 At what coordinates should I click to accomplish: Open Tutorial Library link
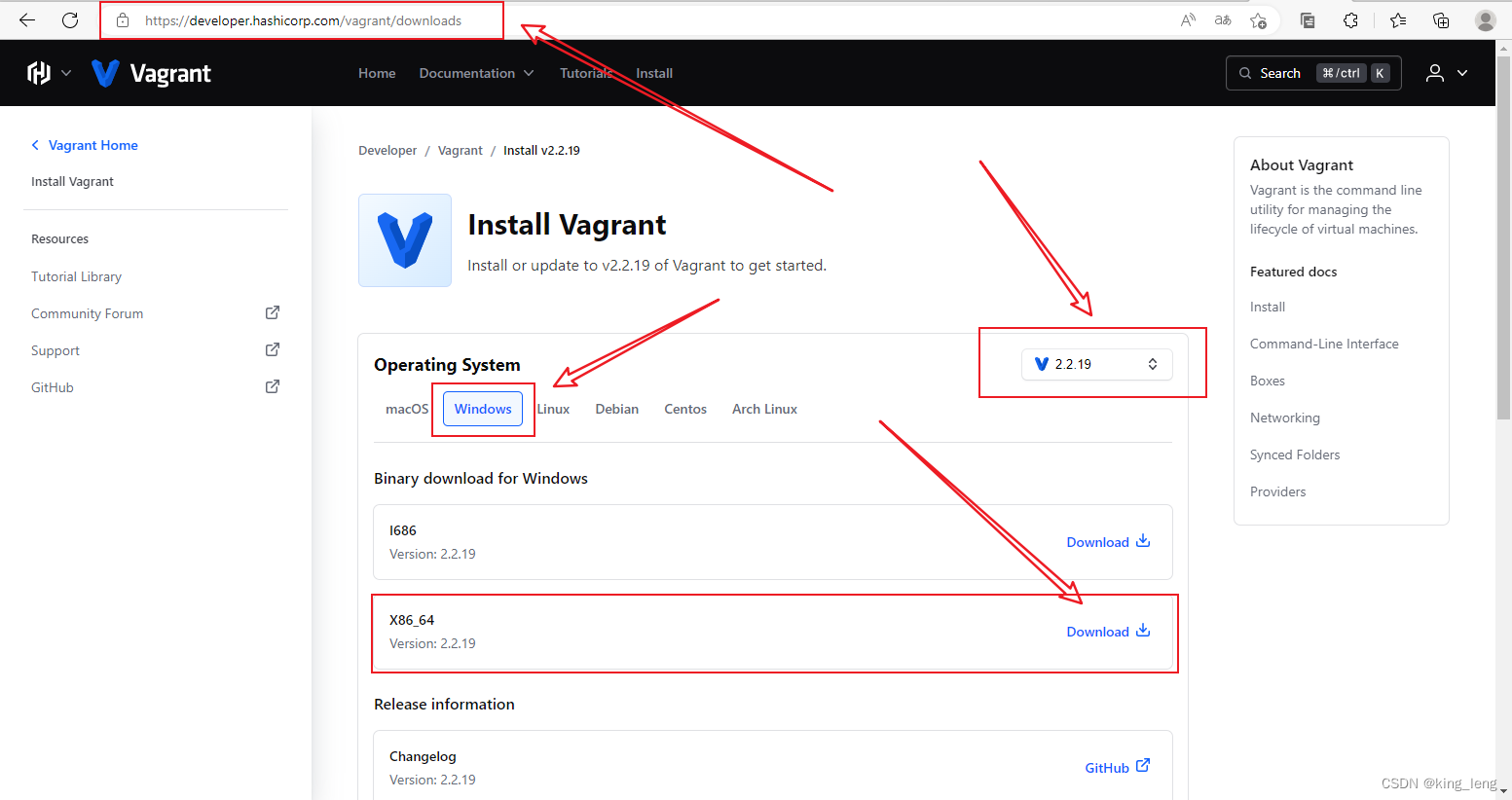tap(76, 276)
